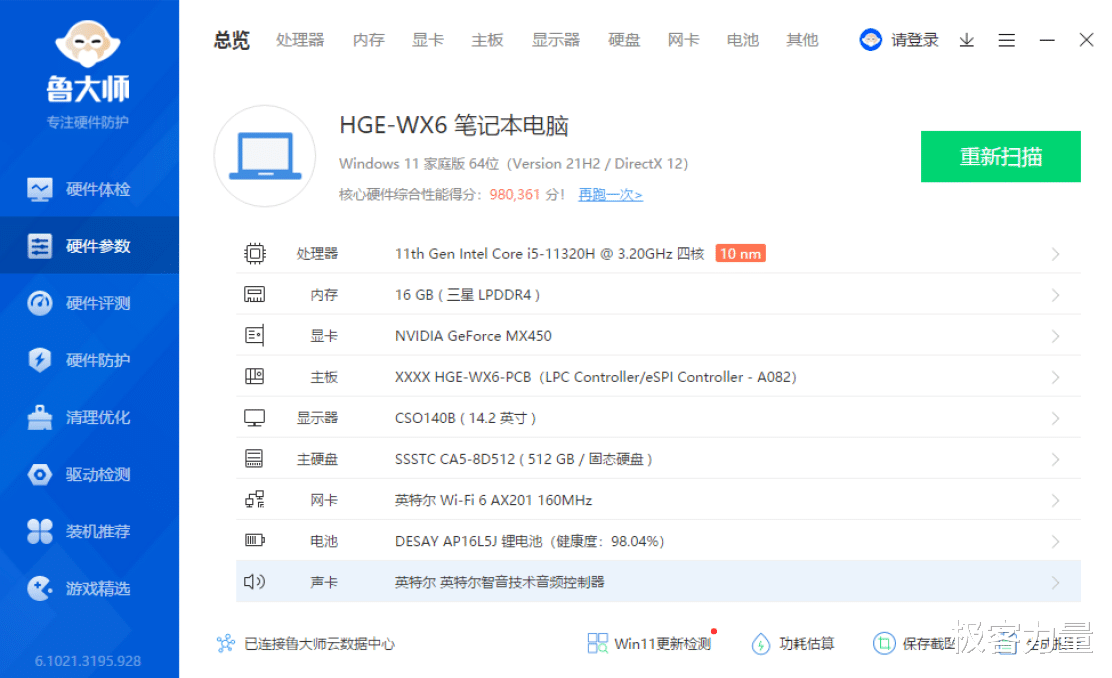This screenshot has height=678, width=1112.
Task: Click the Win11更新检测 label
Action: click(662, 643)
